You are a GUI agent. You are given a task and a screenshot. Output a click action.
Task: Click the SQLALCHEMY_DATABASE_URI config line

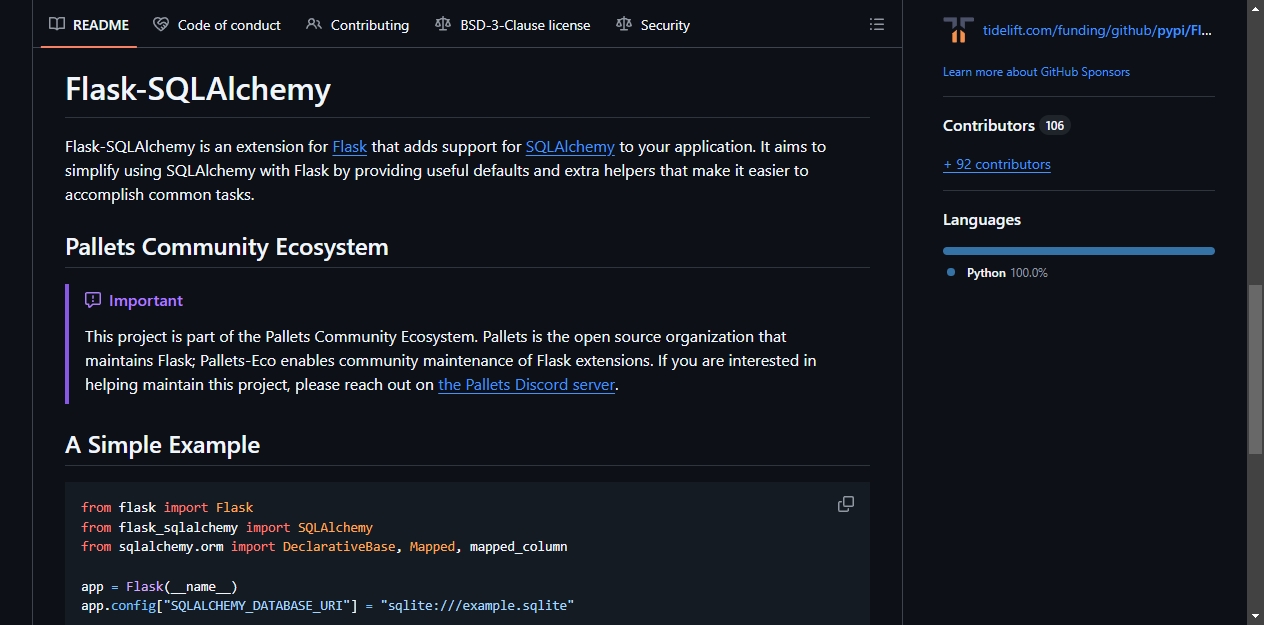(328, 606)
